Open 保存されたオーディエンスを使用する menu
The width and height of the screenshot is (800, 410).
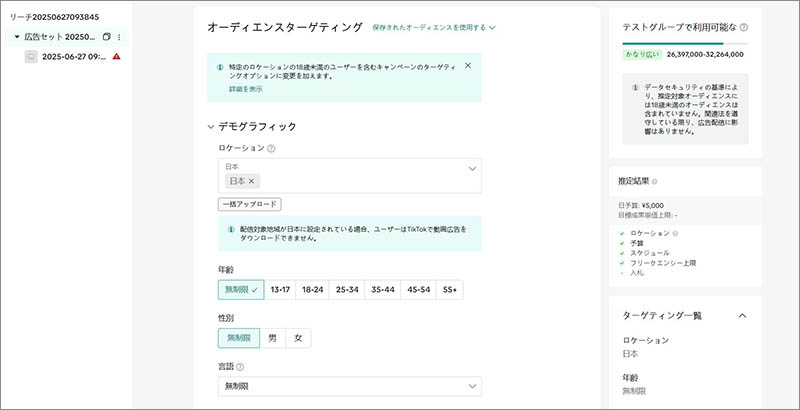[x=434, y=28]
